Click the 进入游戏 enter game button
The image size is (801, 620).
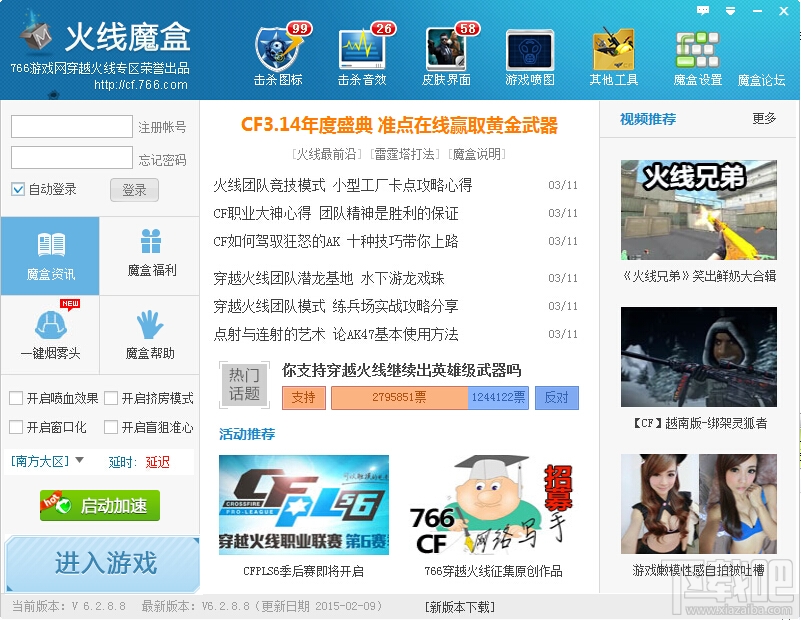[103, 563]
